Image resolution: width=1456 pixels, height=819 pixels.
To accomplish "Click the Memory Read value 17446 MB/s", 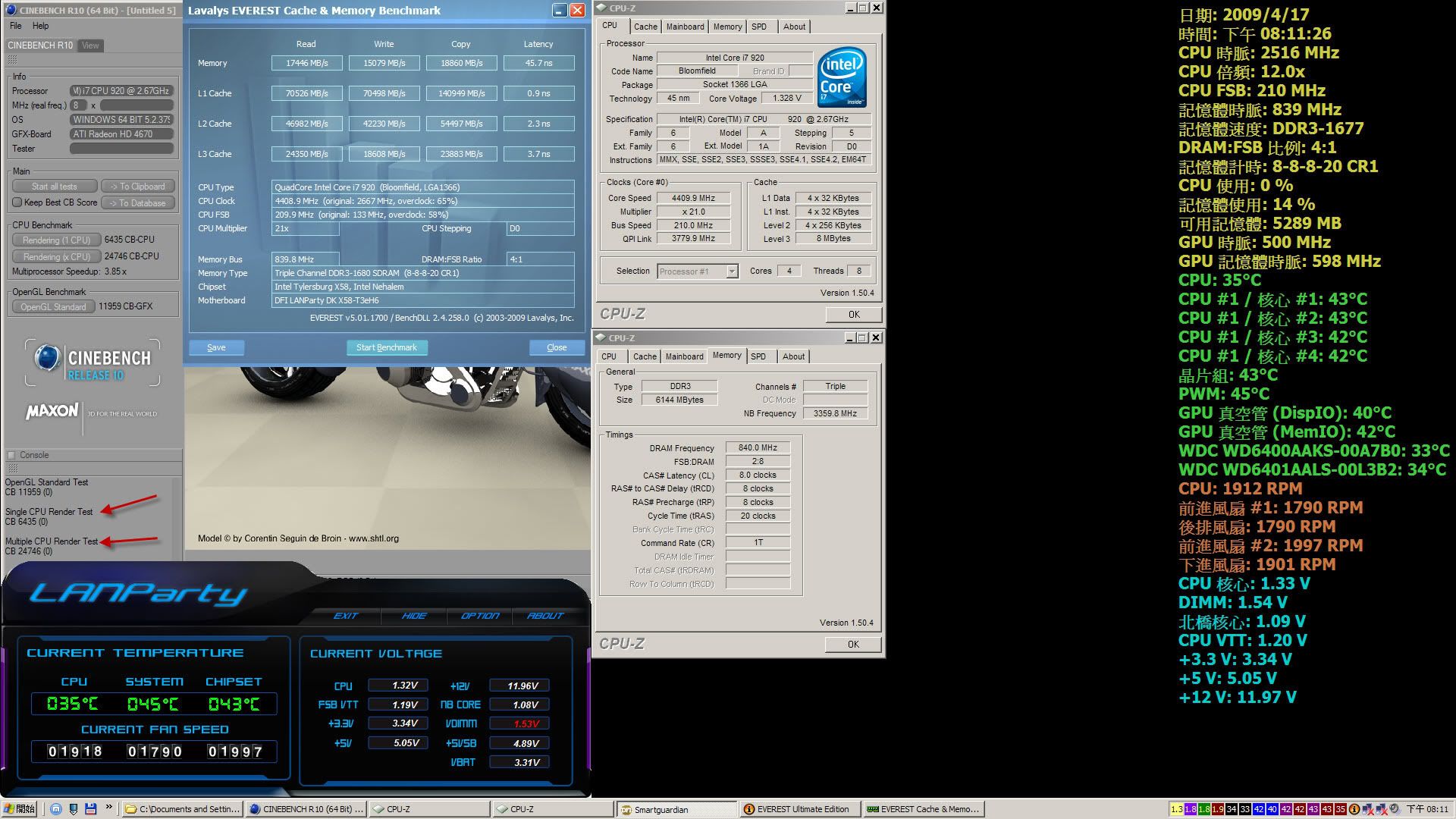I will [x=307, y=63].
